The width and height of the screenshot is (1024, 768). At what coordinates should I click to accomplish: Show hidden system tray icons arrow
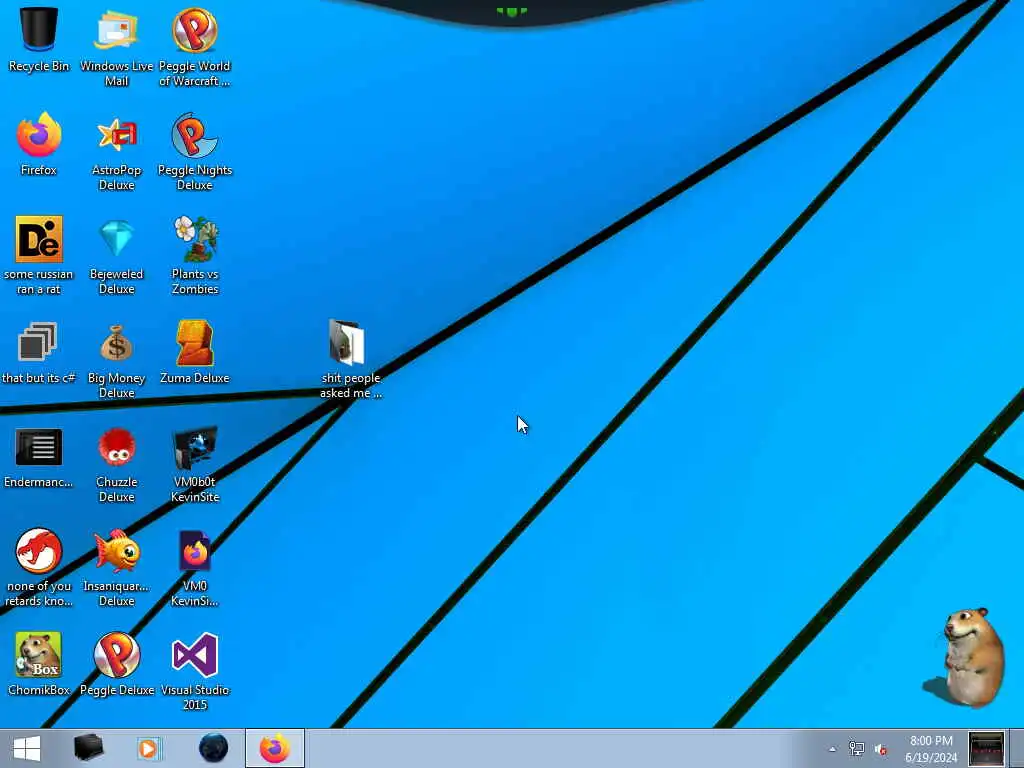pos(832,749)
